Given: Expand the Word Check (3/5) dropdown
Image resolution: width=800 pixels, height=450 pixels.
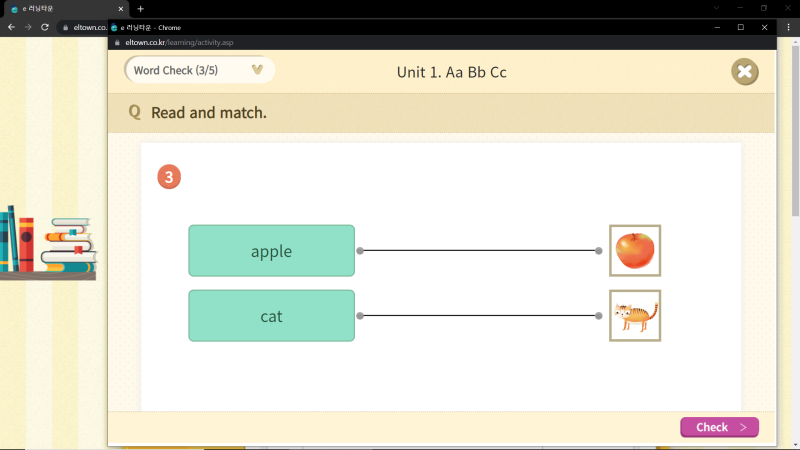Looking at the screenshot, I should point(258,70).
